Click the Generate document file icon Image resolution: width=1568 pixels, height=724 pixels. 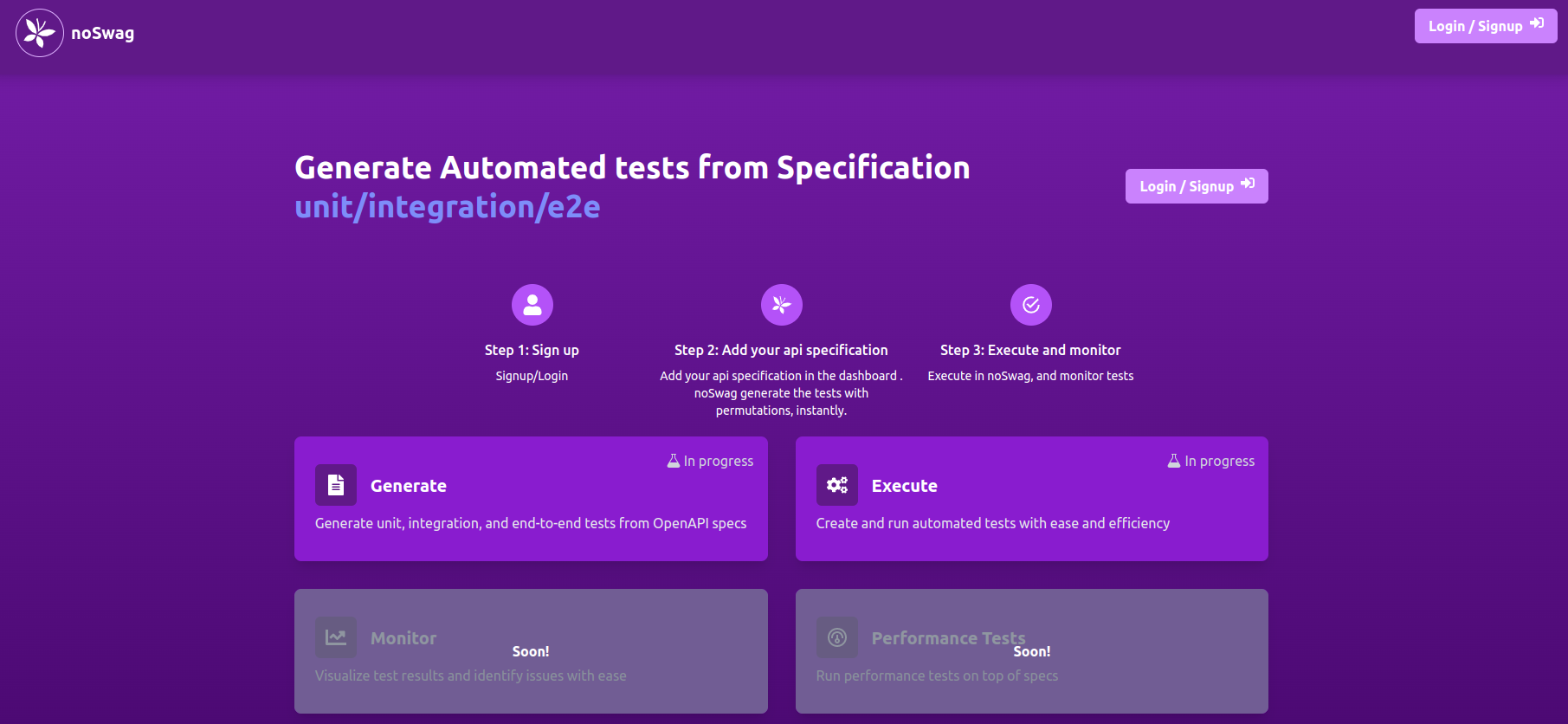coord(336,485)
